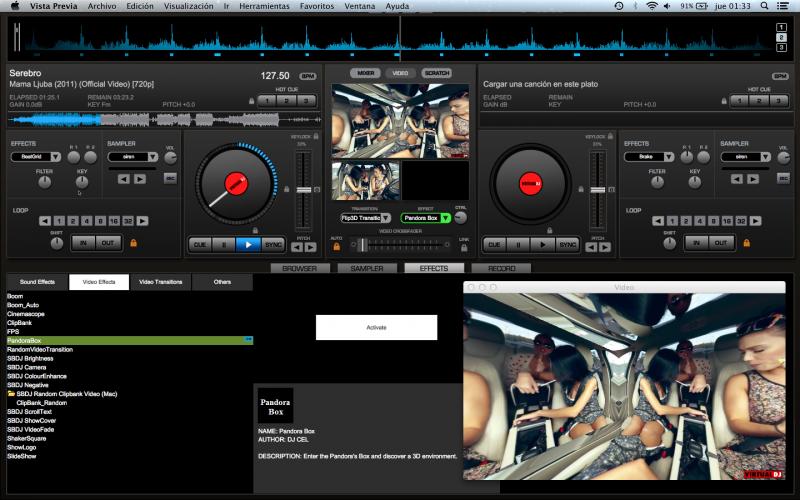Open the RECORD tab
This screenshot has width=800, height=500.
point(502,268)
